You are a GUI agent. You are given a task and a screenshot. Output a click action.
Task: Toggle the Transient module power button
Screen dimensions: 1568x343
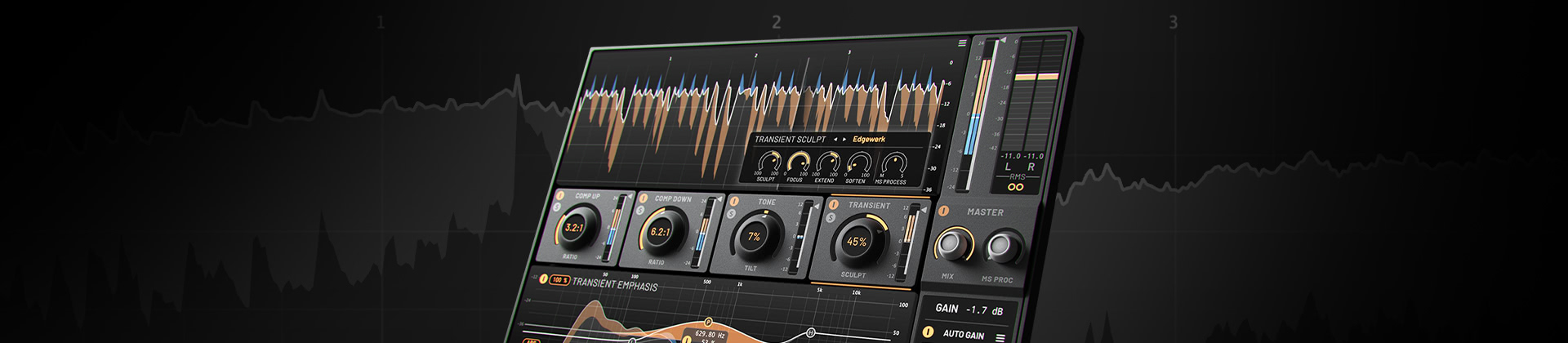(835, 204)
